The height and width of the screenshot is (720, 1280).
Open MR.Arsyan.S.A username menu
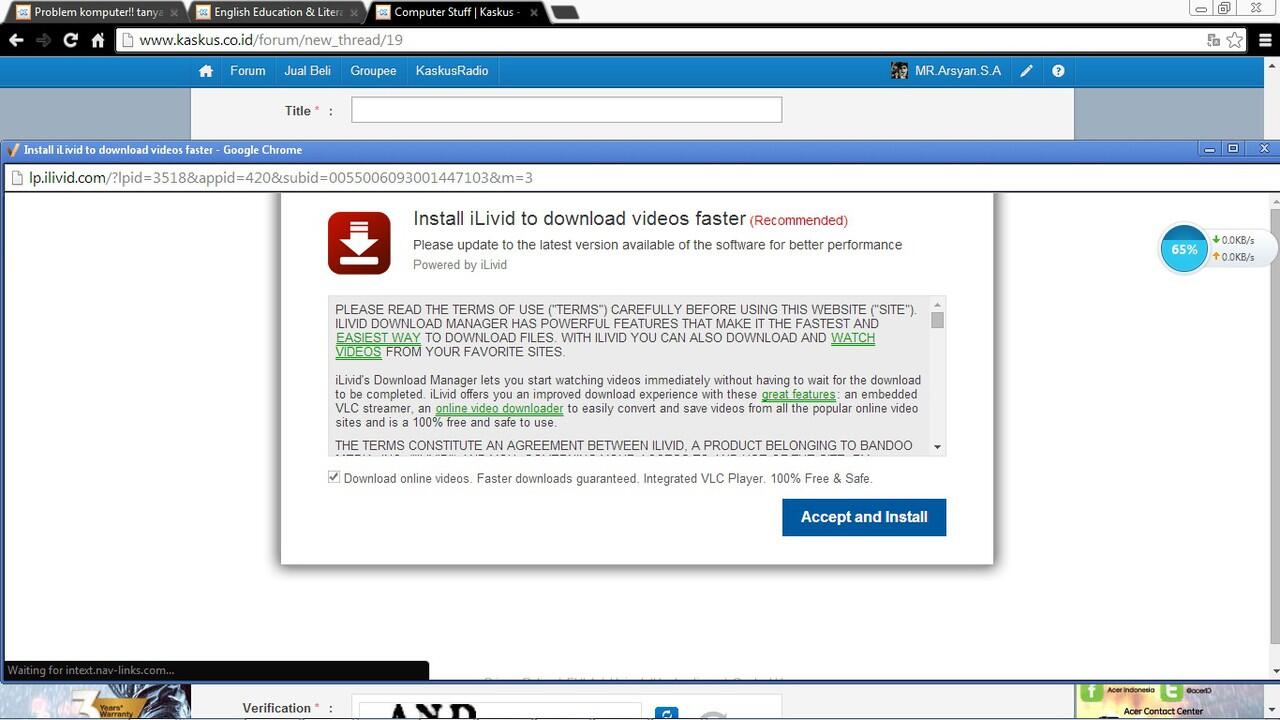tap(958, 71)
